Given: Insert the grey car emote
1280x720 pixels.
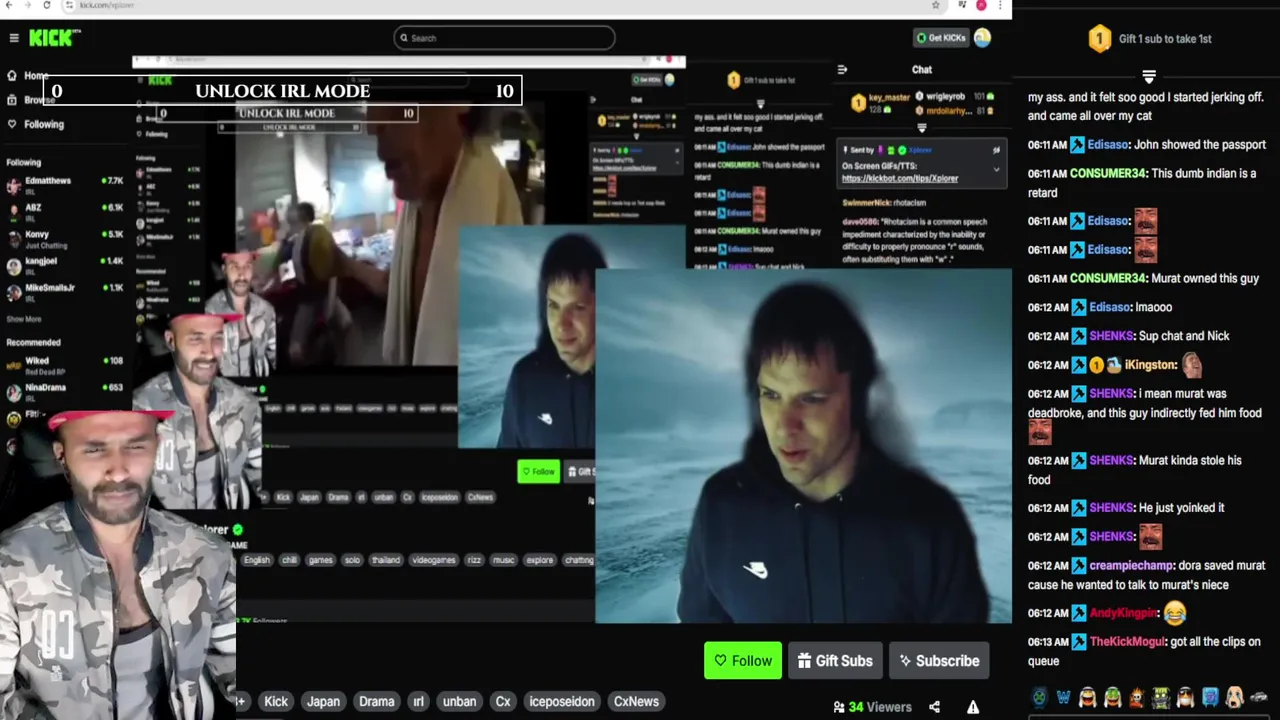Looking at the screenshot, I should [1258, 697].
